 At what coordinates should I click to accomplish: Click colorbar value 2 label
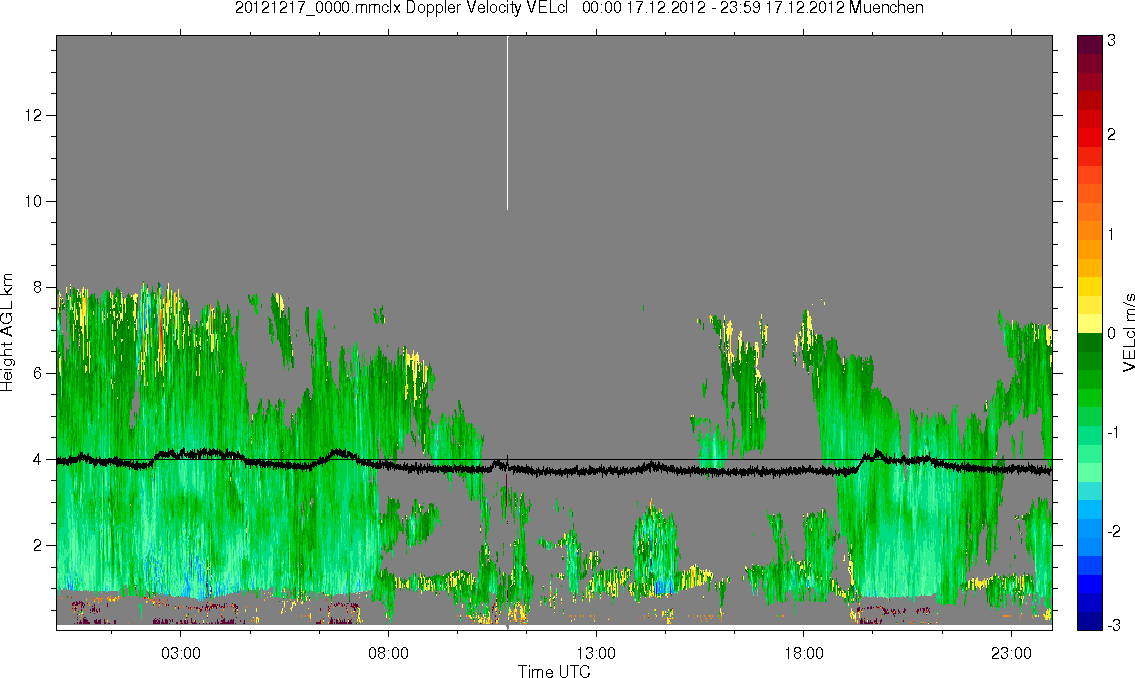1112,135
